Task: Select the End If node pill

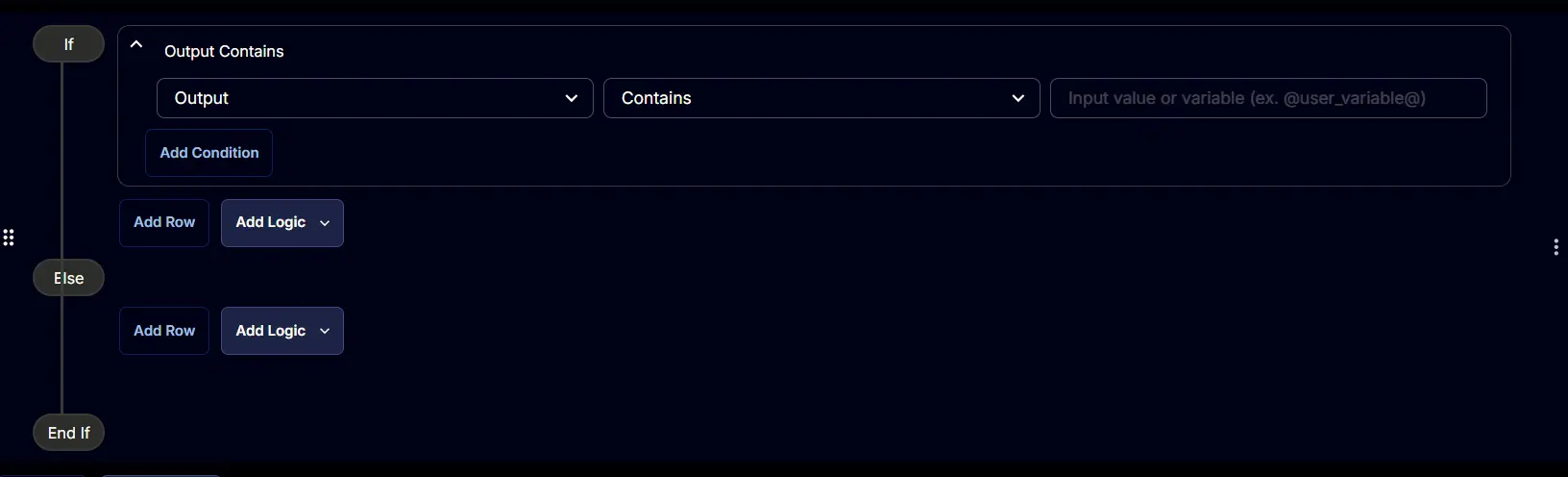Action: 68,433
